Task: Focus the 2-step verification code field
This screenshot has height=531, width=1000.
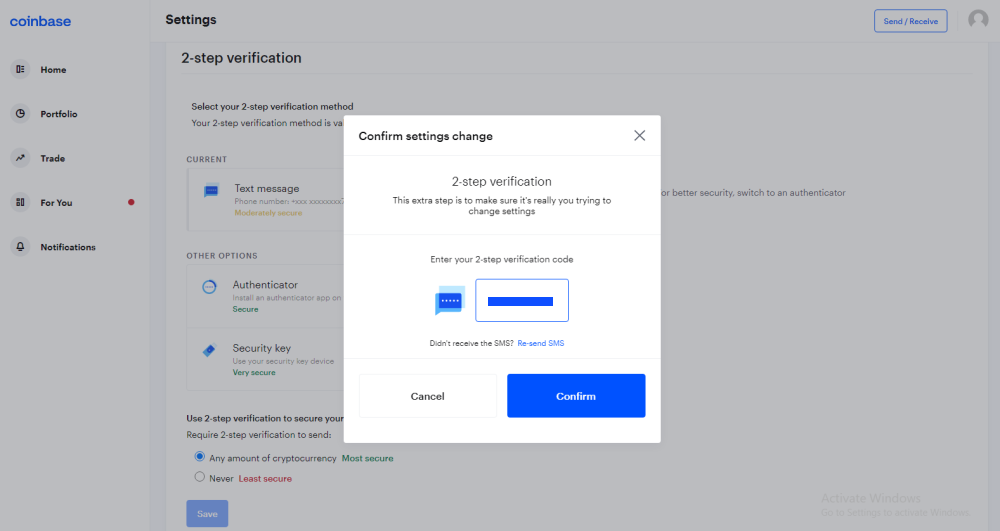Action: click(x=521, y=300)
